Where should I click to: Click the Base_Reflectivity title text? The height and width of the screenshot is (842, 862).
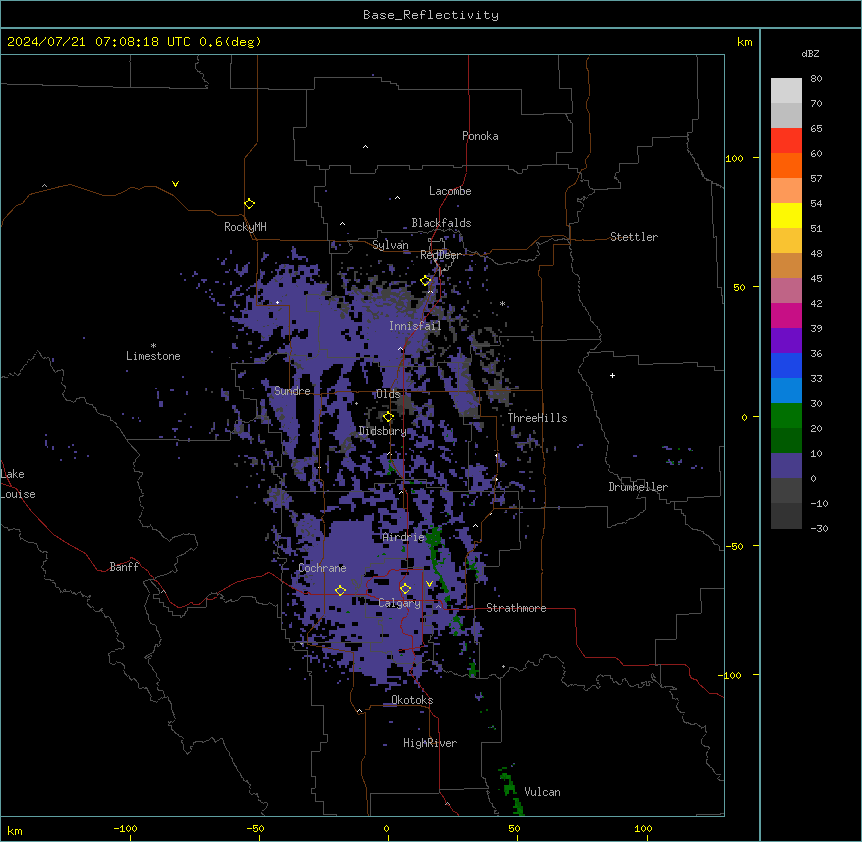click(x=431, y=15)
